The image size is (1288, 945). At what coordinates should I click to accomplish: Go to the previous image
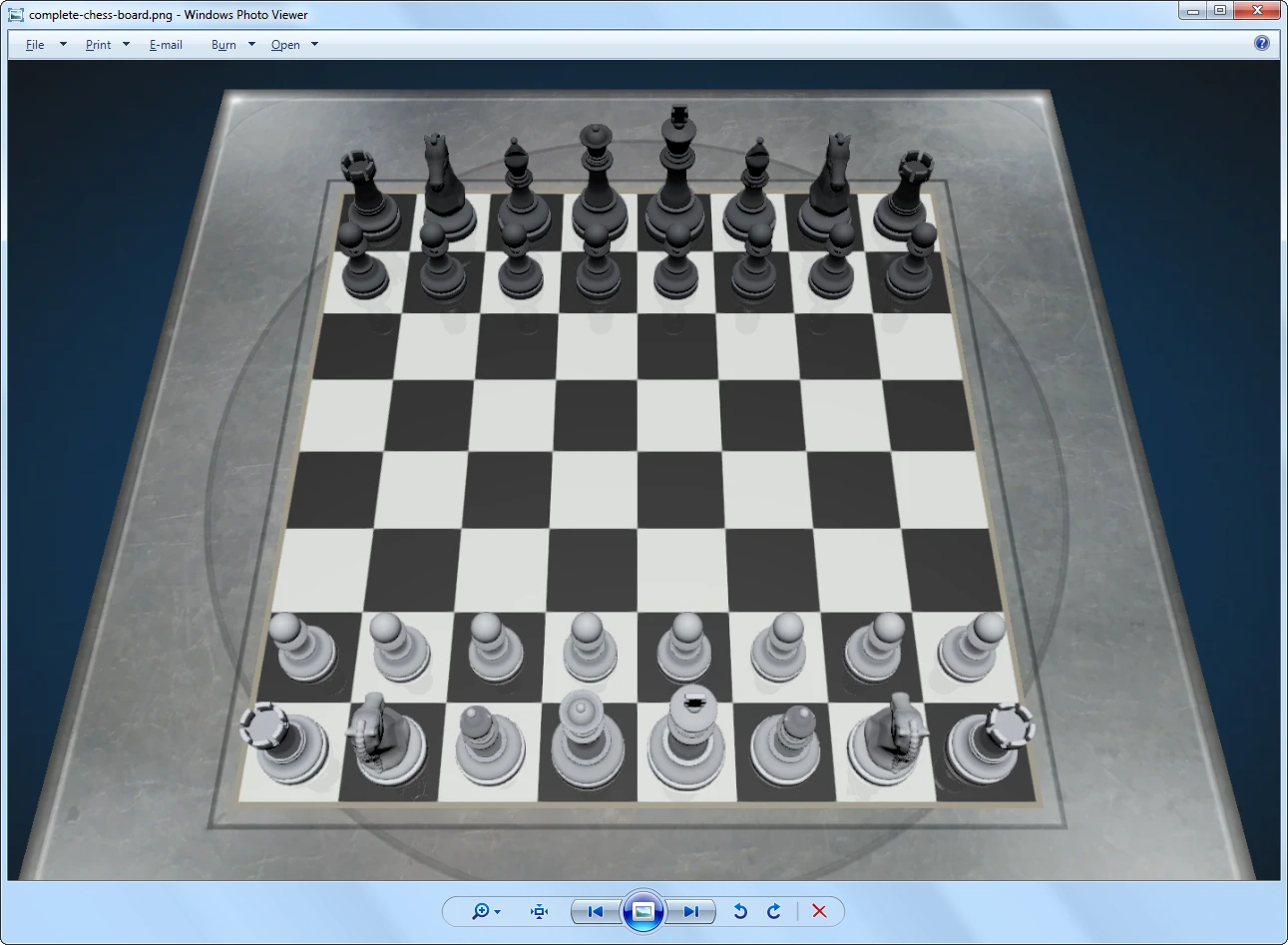[594, 911]
